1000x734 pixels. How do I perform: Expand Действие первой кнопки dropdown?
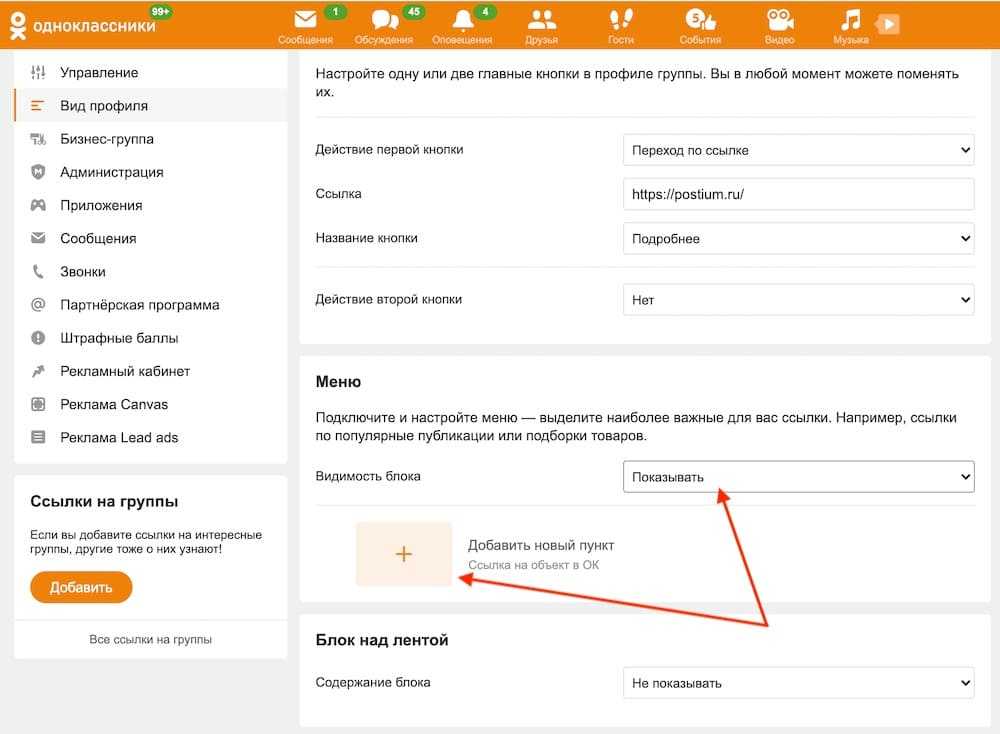(798, 150)
